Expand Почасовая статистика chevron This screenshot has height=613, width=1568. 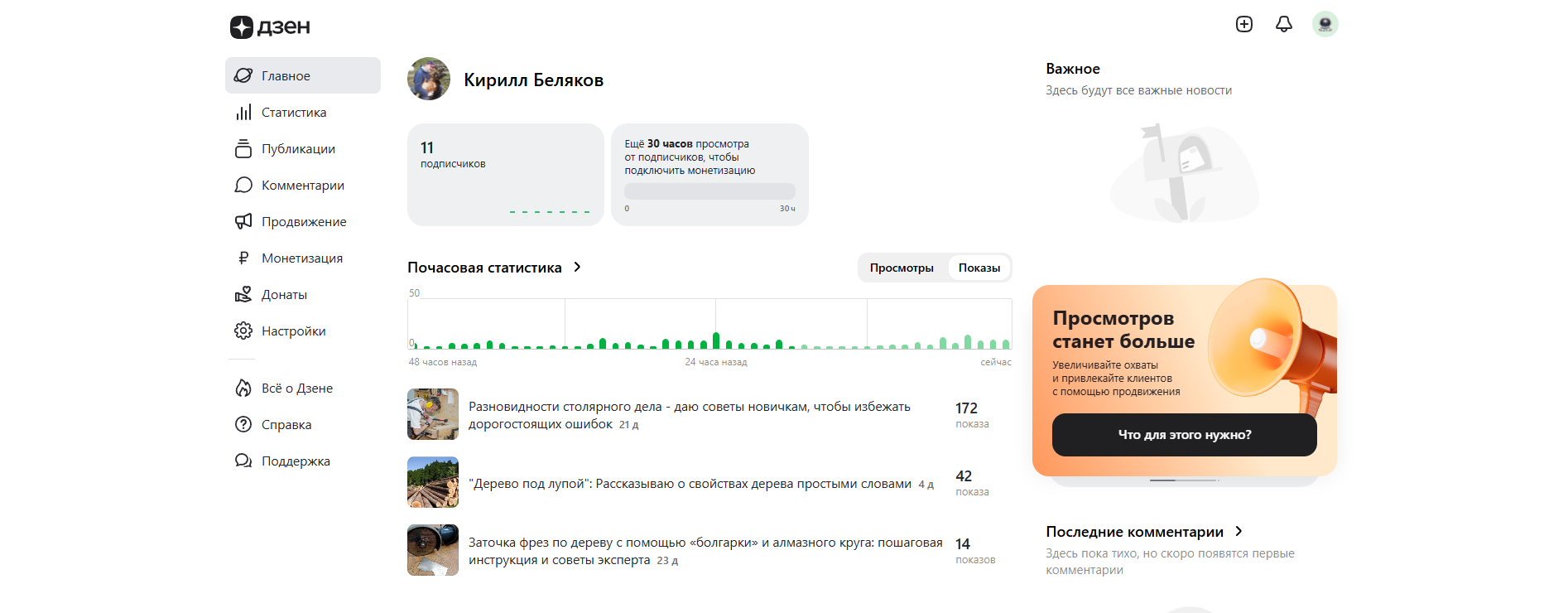(577, 267)
